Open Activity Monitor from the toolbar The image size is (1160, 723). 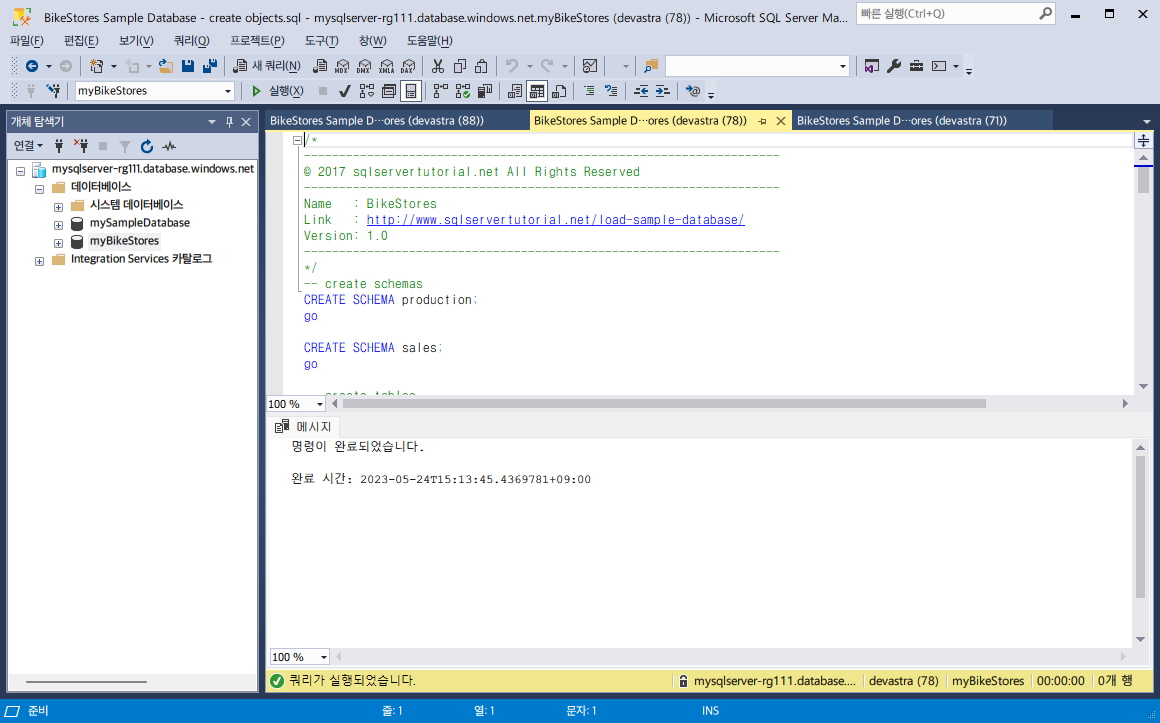pyautogui.click(x=590, y=67)
